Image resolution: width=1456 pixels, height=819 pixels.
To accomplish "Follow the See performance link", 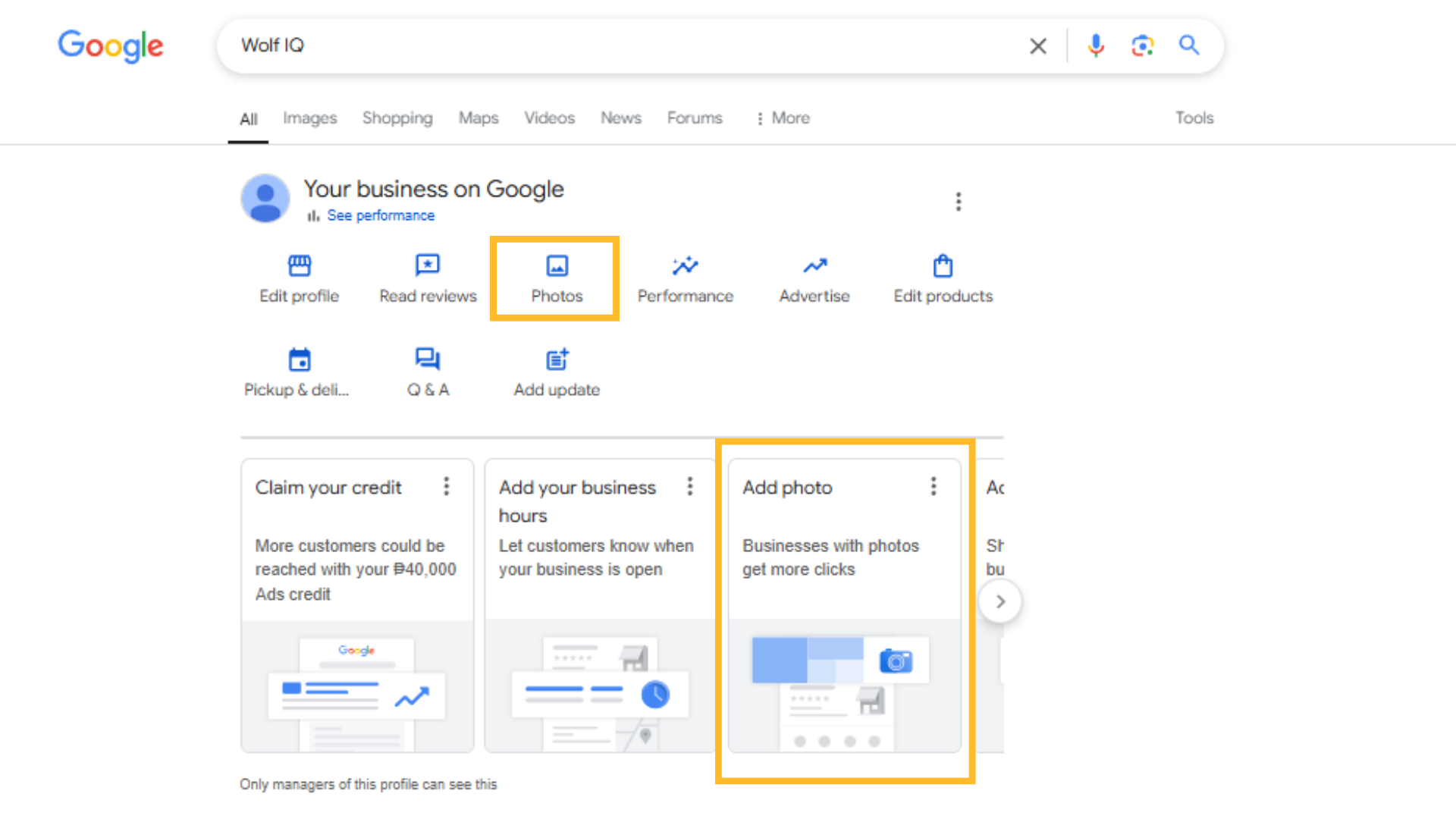I will (x=380, y=216).
